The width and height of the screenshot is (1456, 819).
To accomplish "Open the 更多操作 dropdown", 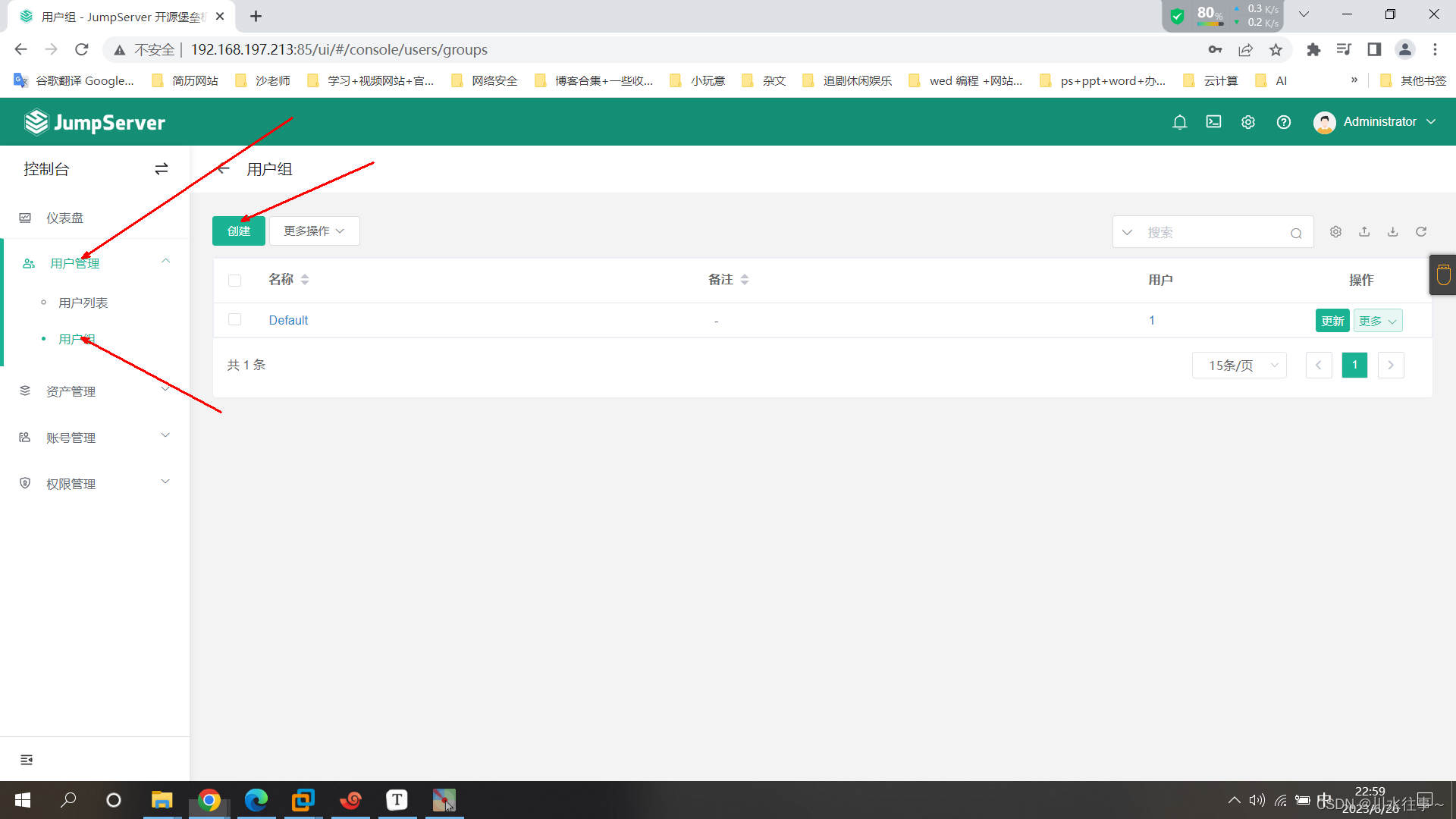I will 314,231.
